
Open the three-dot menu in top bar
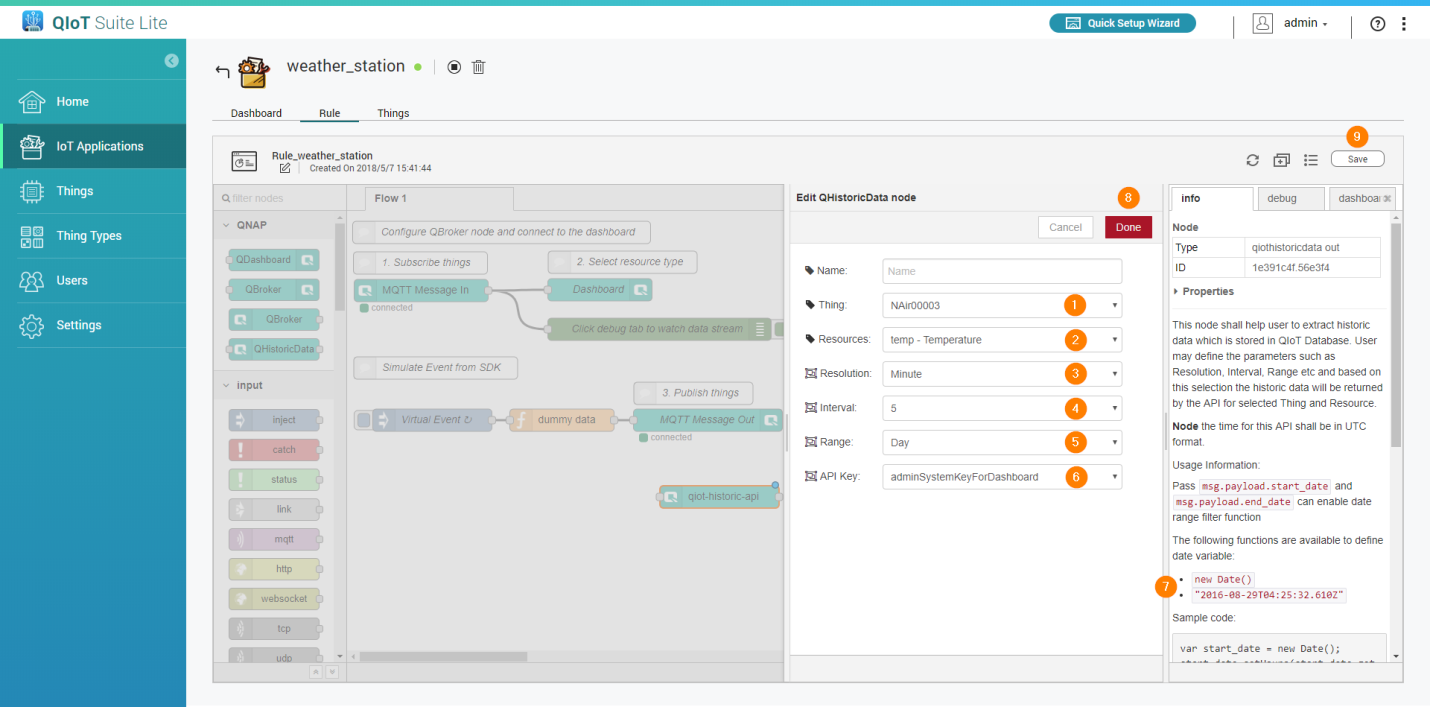[1403, 24]
